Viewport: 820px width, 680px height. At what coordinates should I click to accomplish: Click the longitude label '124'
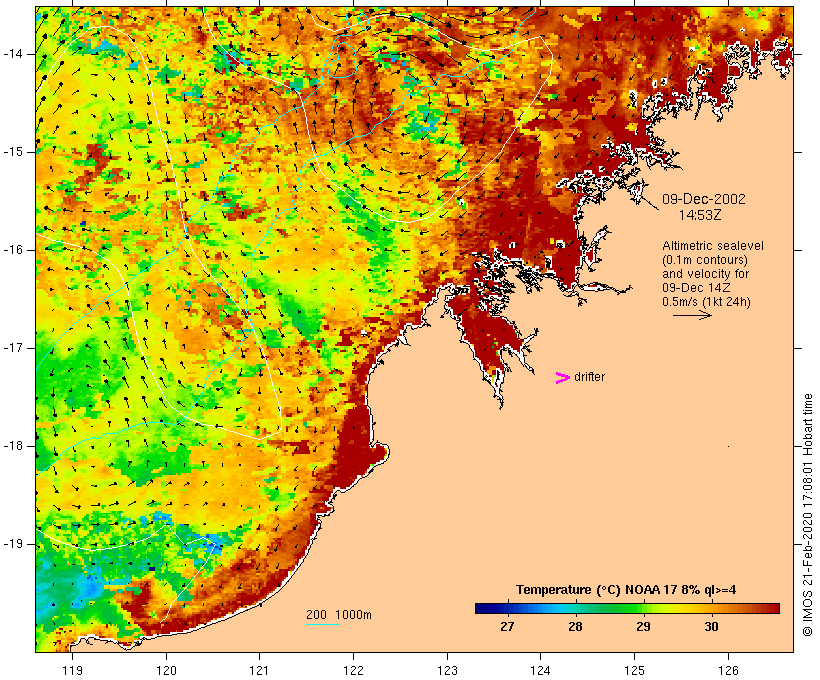click(x=541, y=670)
